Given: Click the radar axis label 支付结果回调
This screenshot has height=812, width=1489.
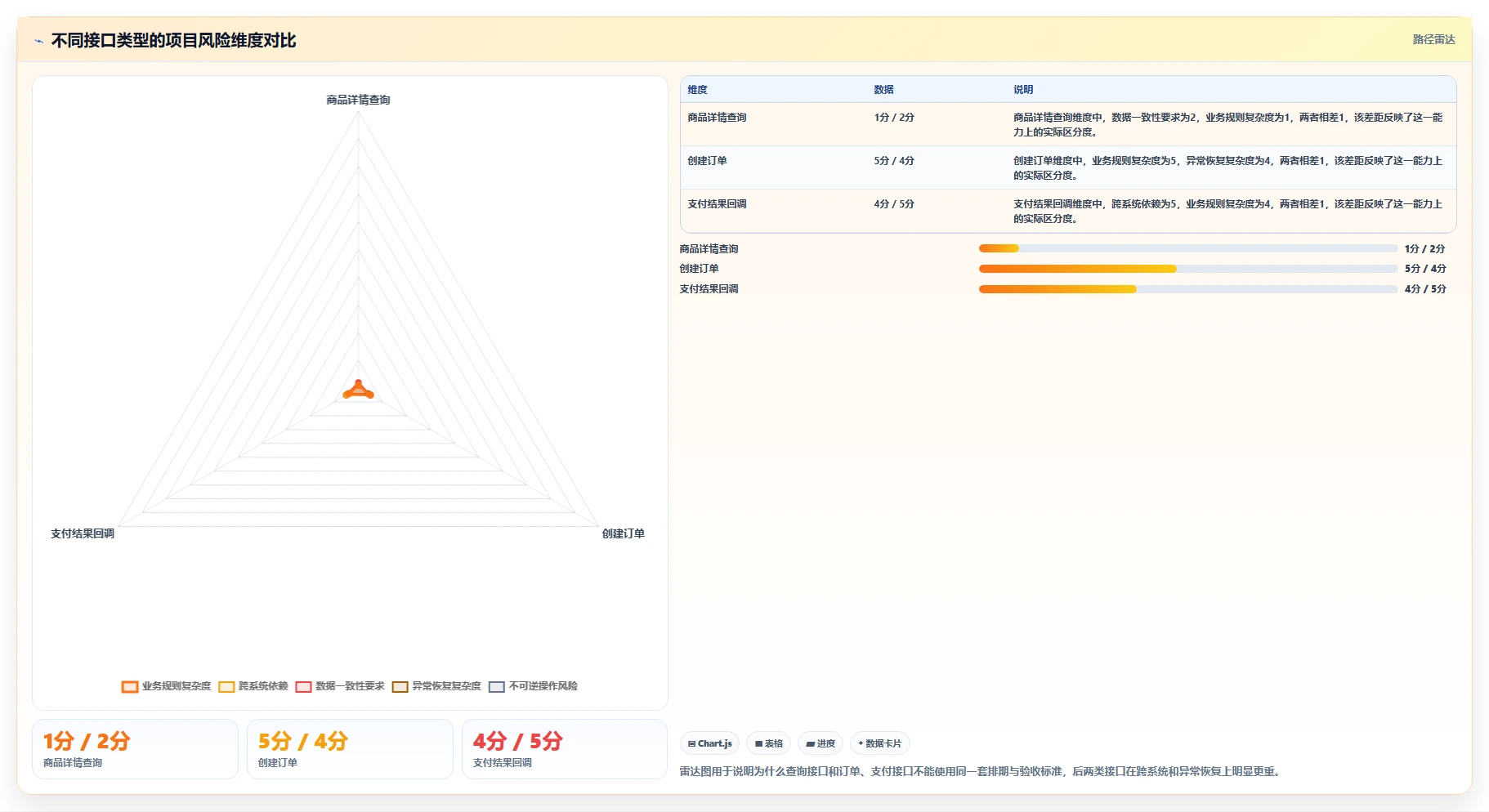Looking at the screenshot, I should (83, 533).
